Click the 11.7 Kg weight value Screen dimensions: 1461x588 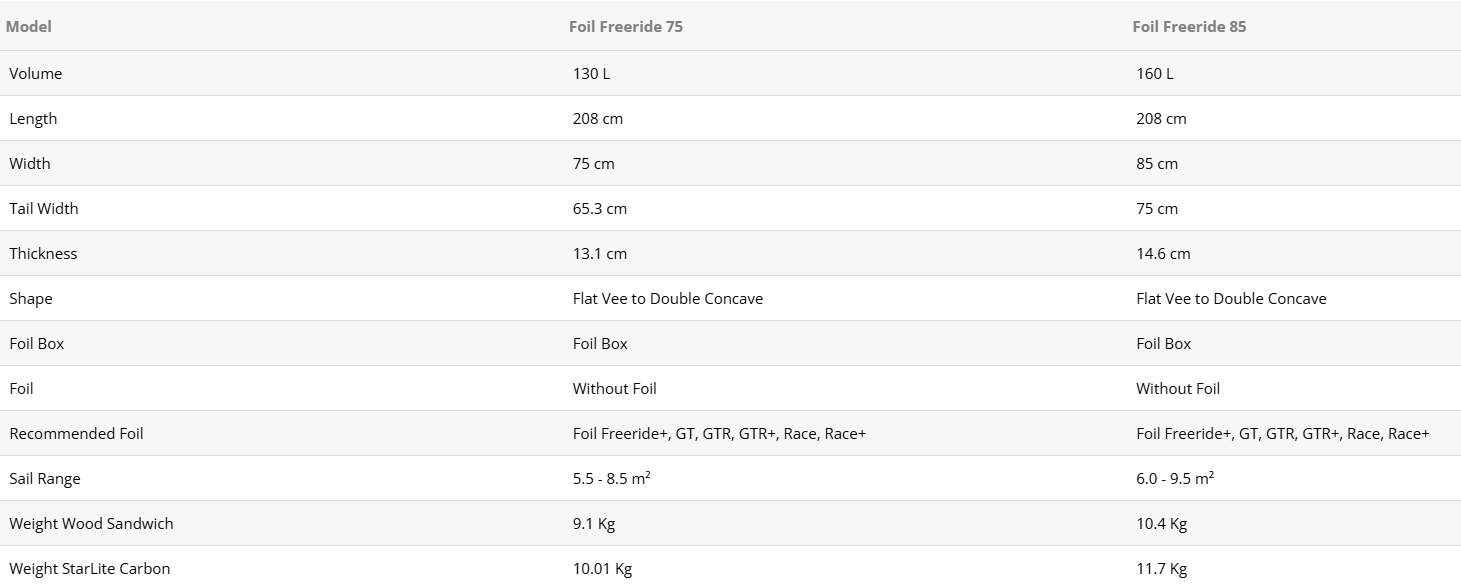pos(1161,569)
